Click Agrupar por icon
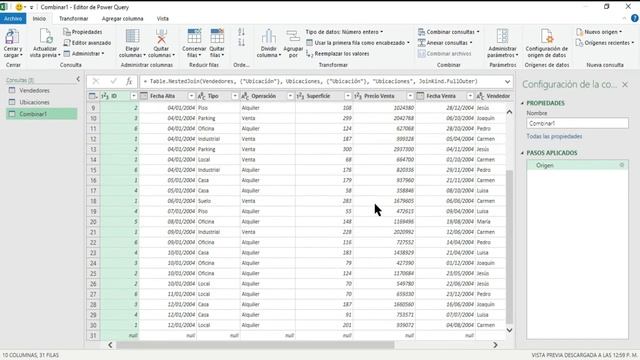Image resolution: width=640 pixels, height=360 pixels. pos(293,36)
